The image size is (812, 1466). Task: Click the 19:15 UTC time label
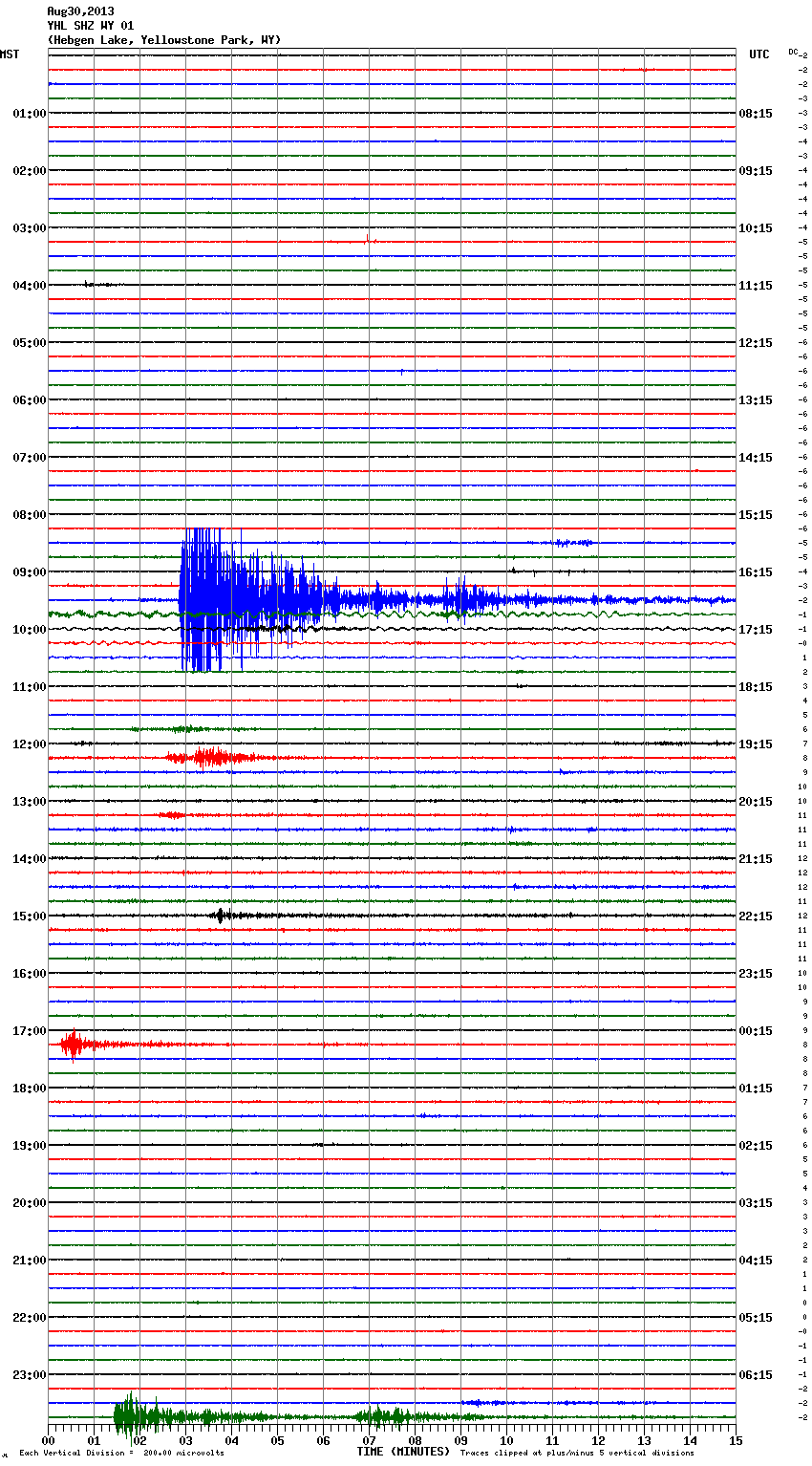756,744
